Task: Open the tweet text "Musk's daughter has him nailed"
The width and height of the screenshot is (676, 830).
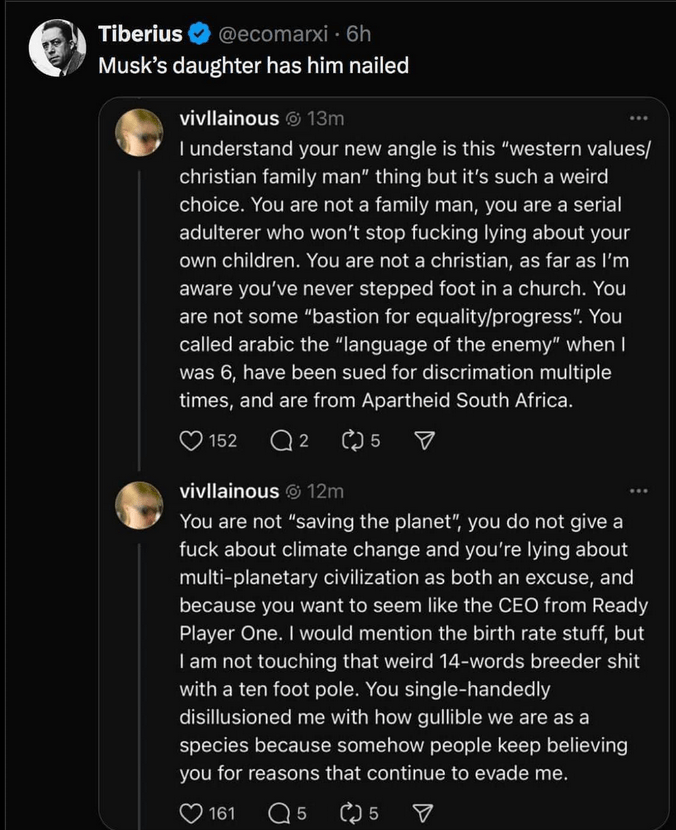Action: click(x=253, y=66)
